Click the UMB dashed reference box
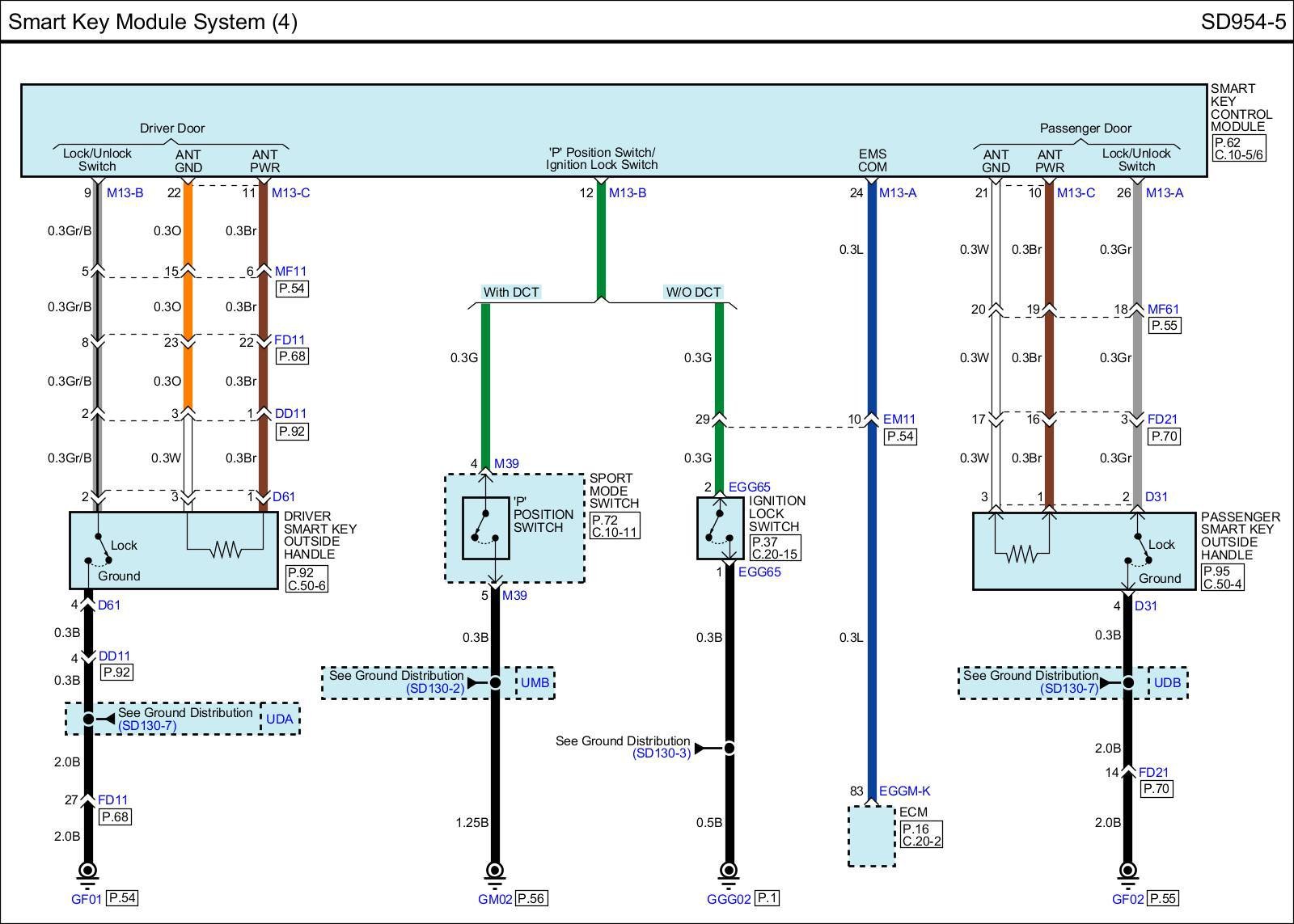This screenshot has height=924, width=1294. pos(535,683)
